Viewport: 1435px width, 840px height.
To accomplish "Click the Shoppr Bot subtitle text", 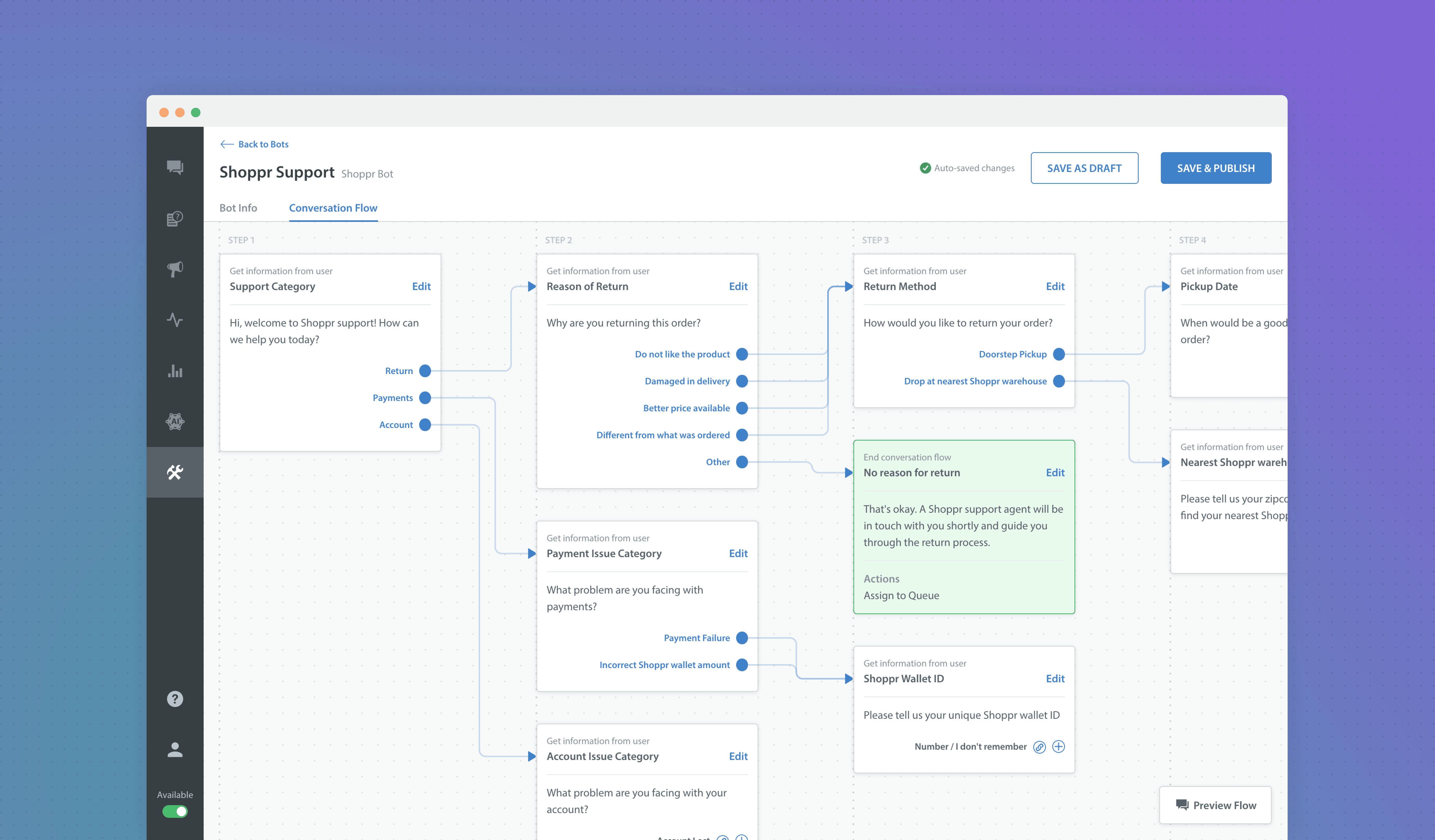I will point(367,174).
